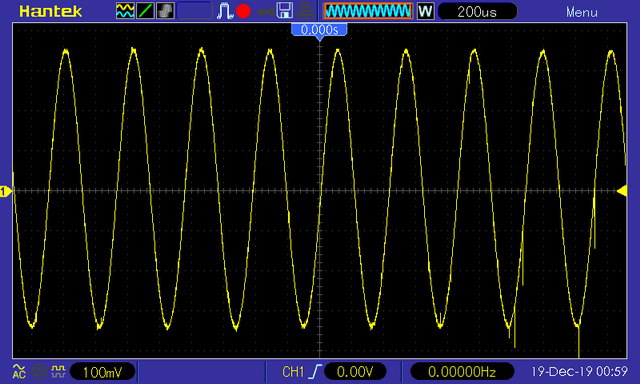
Task: Click the 200us timebase readout
Action: pos(477,11)
